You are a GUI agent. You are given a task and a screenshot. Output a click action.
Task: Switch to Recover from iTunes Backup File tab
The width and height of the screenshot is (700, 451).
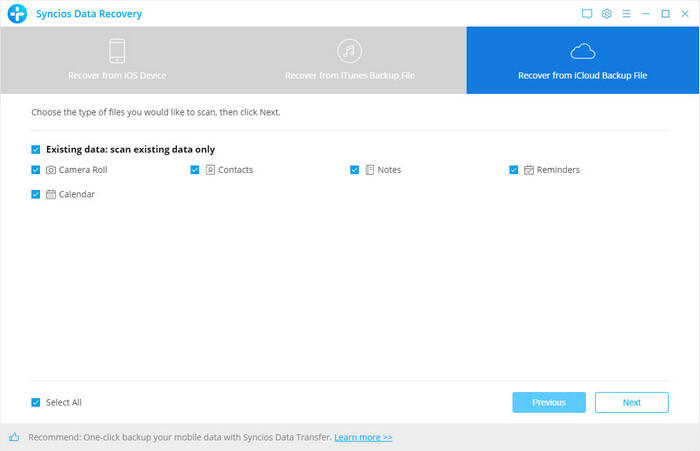click(x=349, y=60)
